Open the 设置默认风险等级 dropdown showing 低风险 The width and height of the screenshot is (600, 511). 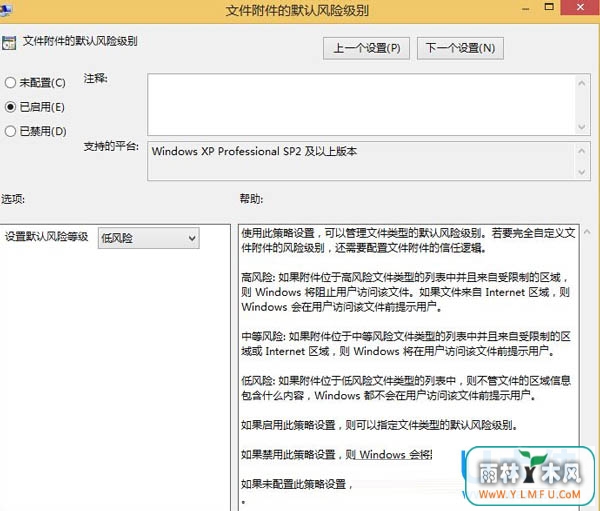pos(148,238)
